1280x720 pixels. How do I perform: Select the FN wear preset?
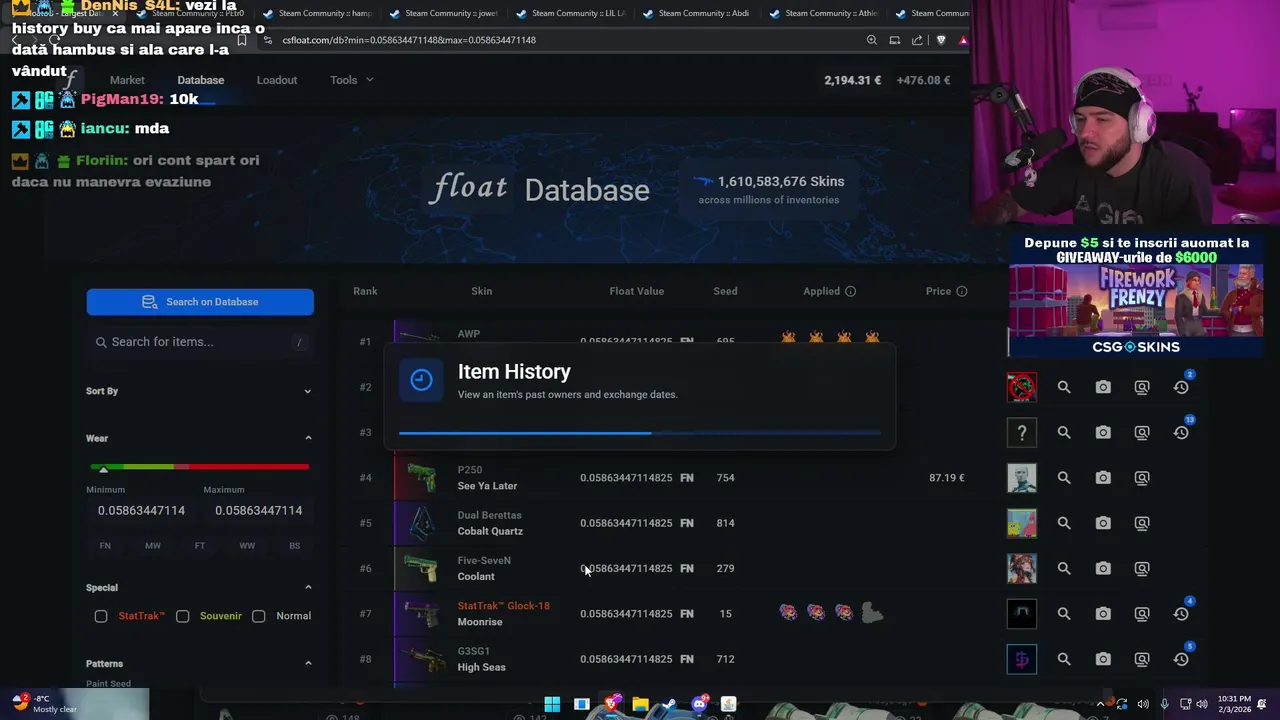point(105,546)
